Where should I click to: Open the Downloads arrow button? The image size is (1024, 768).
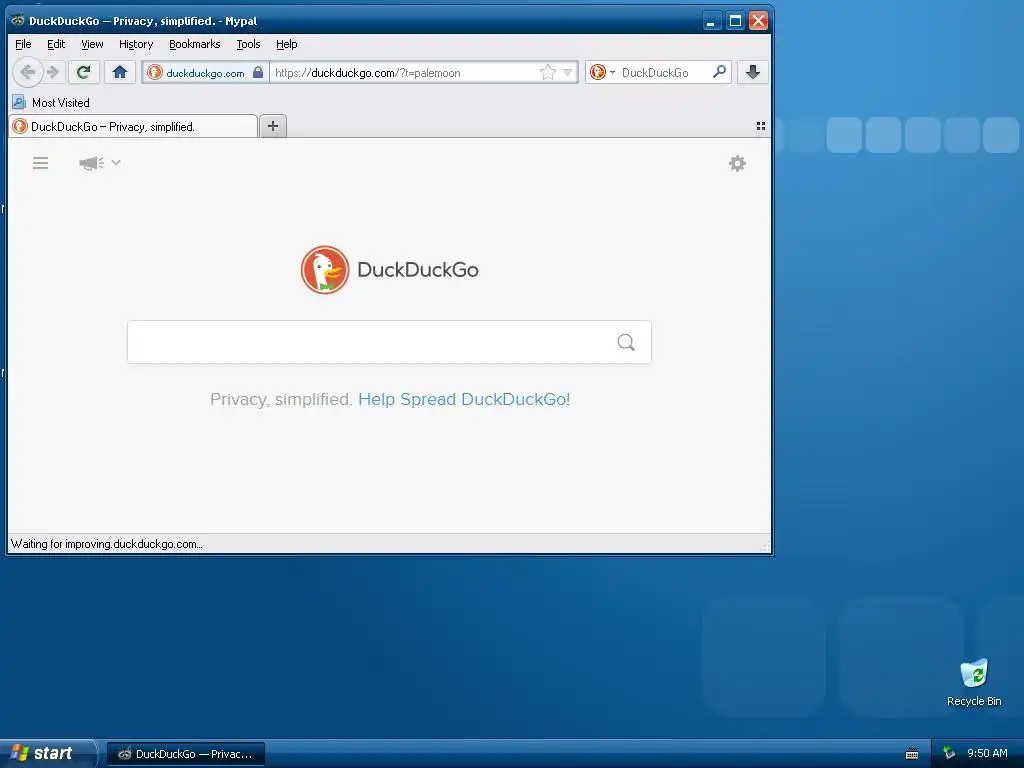coord(752,72)
